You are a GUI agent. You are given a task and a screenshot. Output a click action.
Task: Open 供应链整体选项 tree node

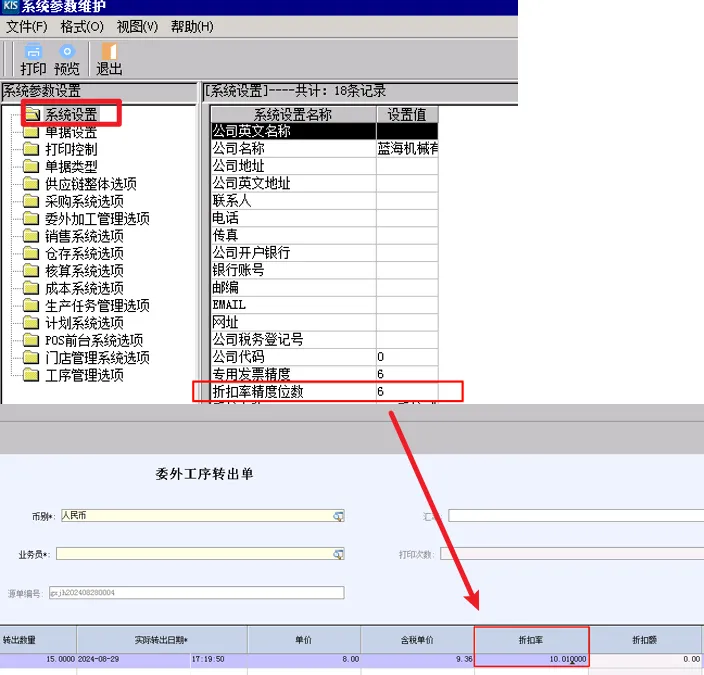point(90,184)
